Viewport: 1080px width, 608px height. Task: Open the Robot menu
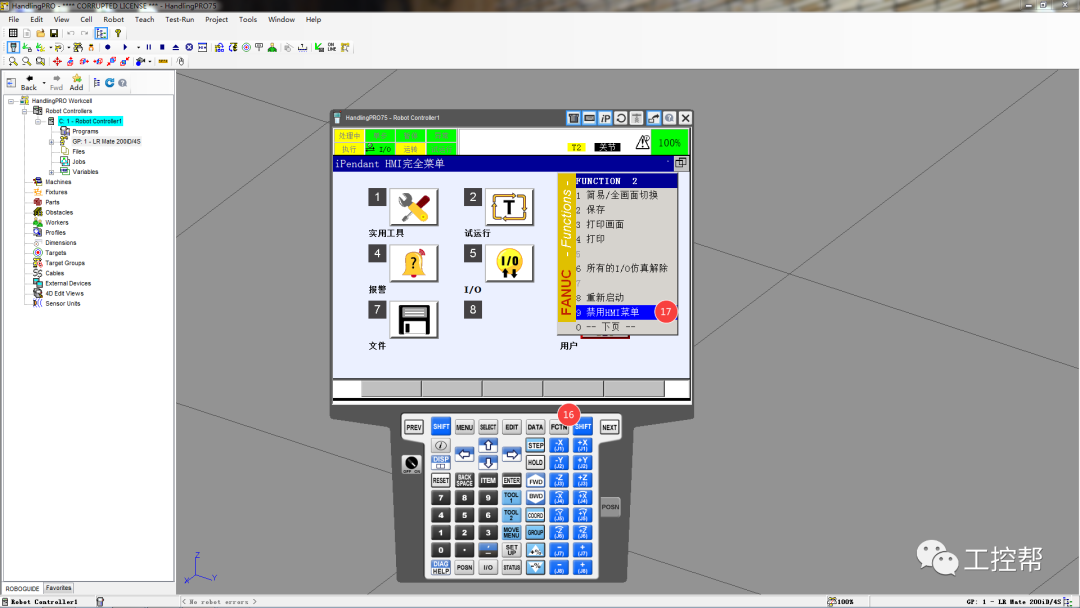pos(114,19)
